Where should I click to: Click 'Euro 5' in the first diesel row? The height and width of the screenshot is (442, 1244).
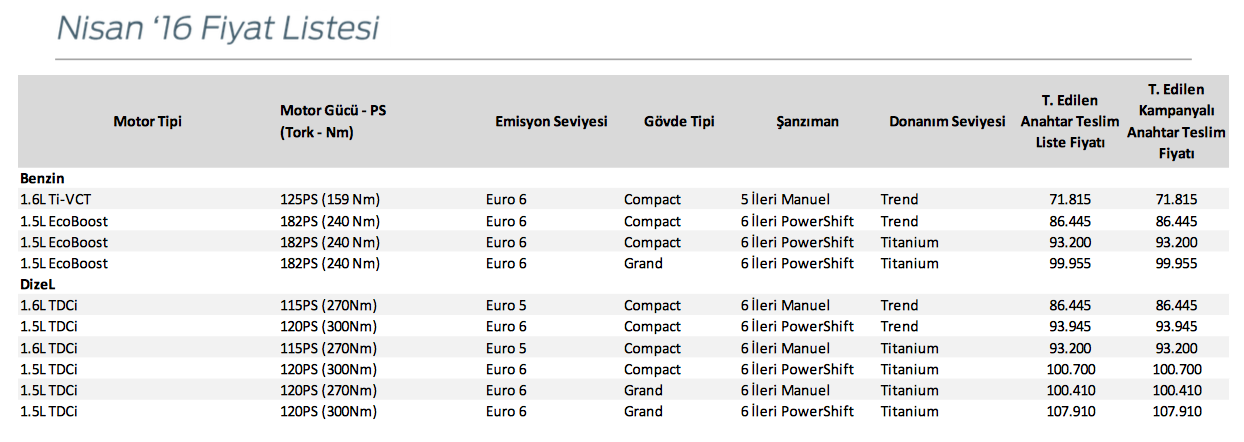coord(506,306)
